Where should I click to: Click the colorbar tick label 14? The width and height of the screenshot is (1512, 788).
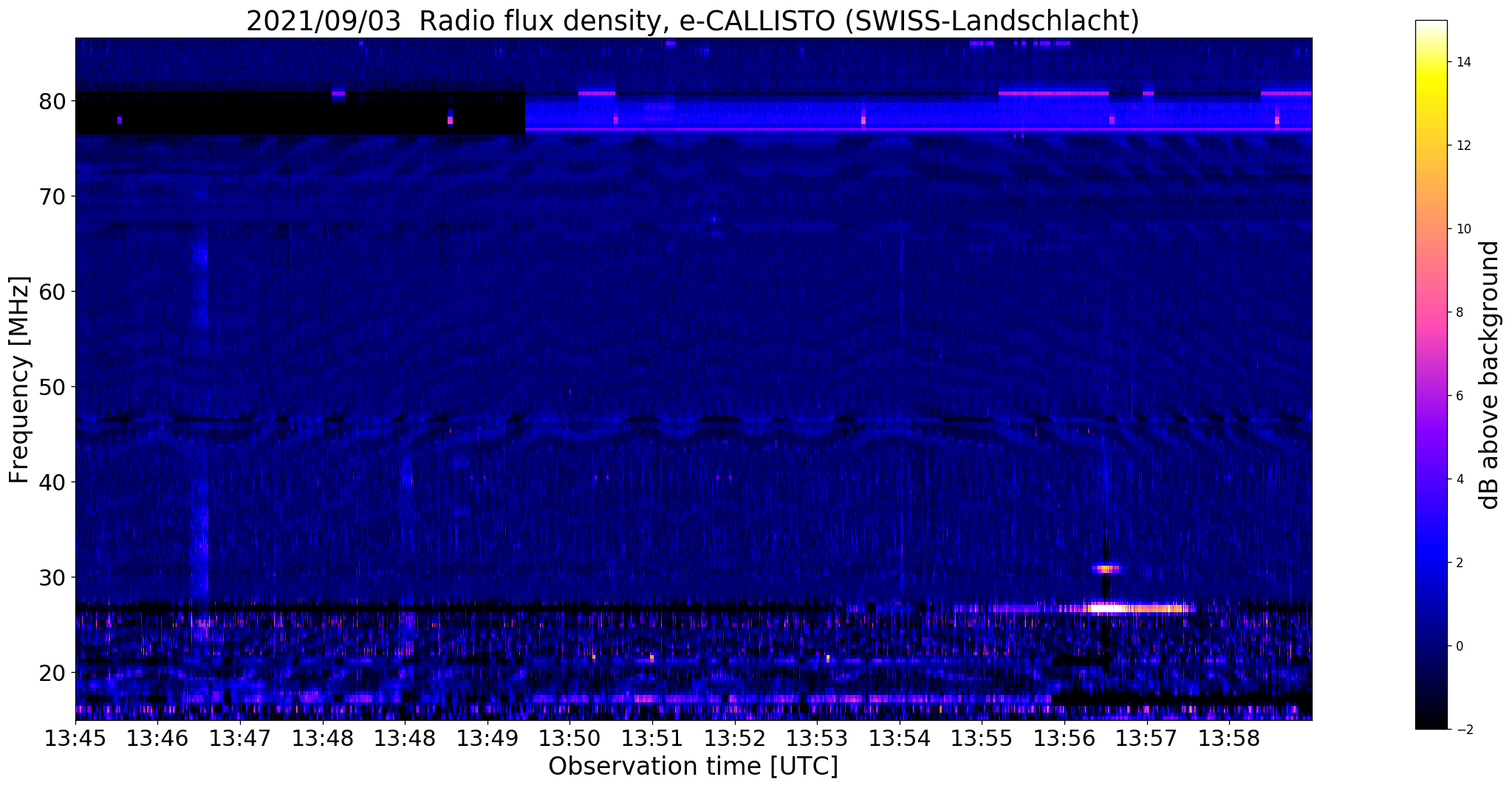(1463, 62)
